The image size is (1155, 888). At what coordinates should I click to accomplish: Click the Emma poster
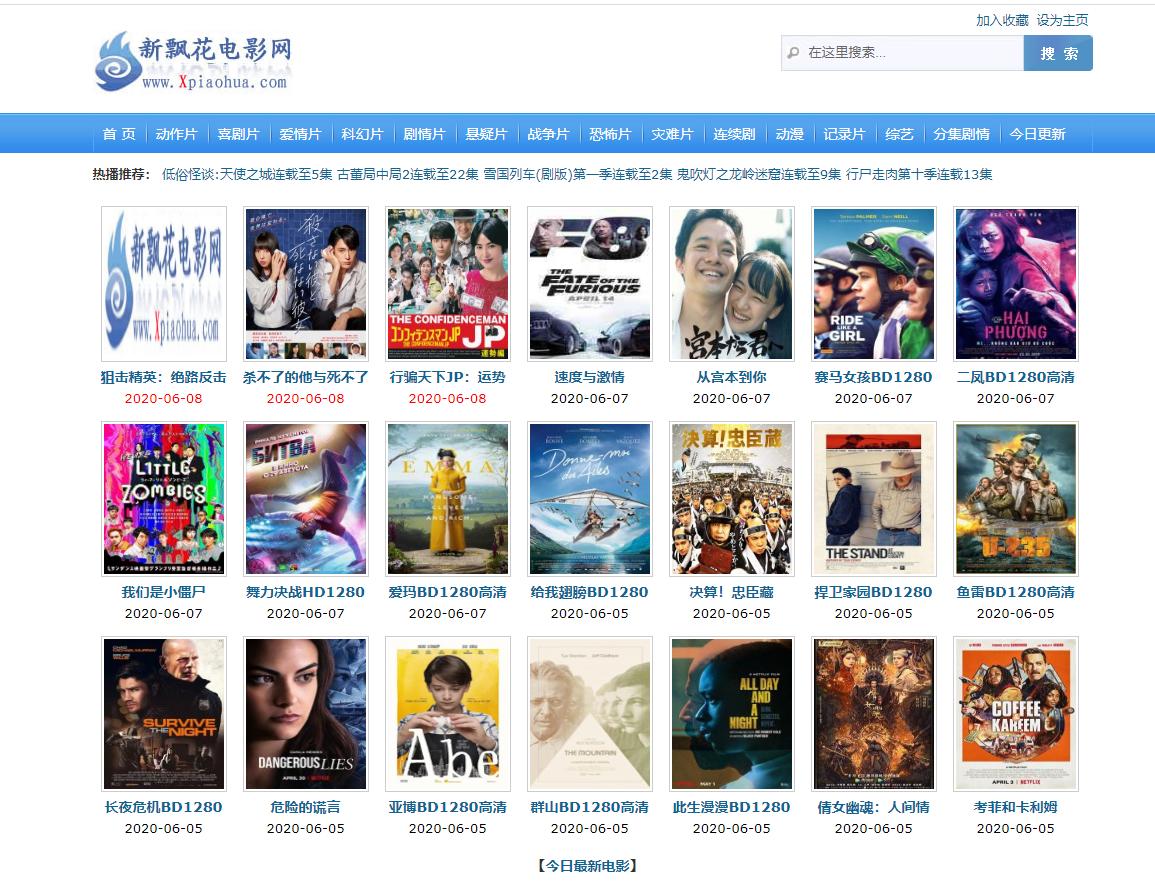click(448, 498)
